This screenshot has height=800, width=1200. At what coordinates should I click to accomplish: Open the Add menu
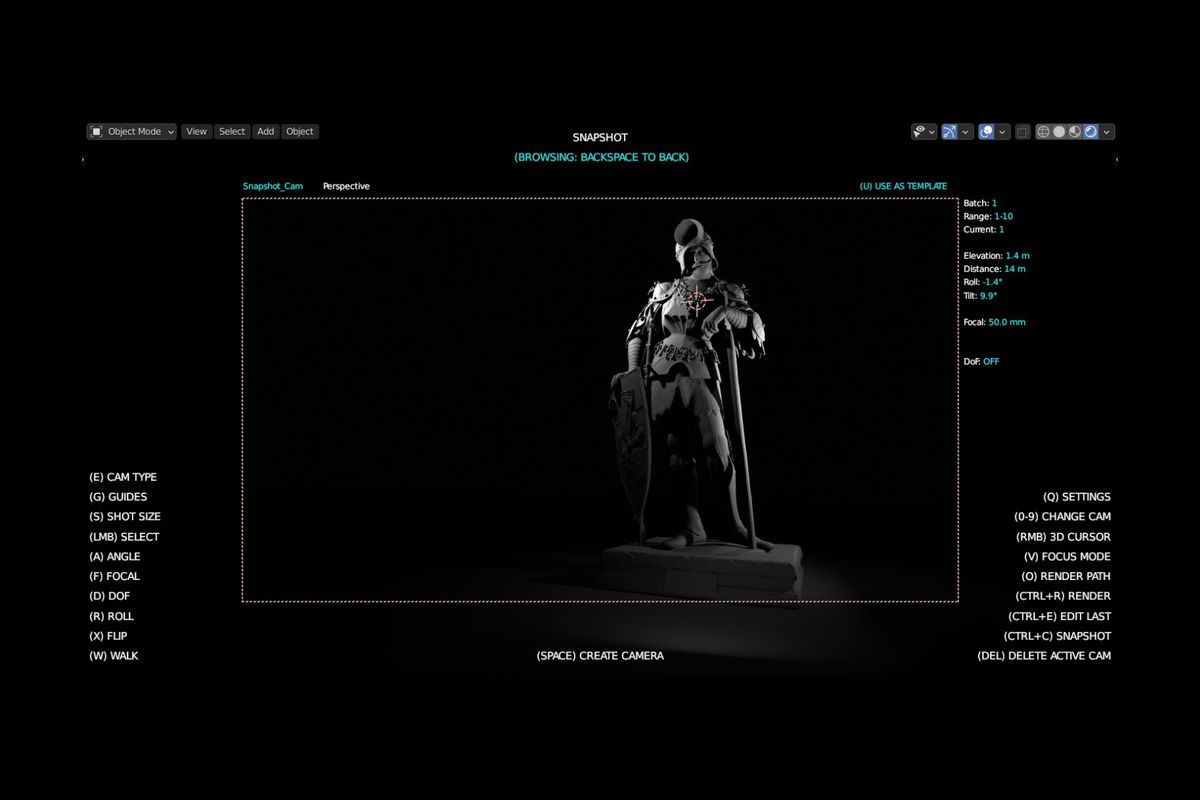(265, 131)
